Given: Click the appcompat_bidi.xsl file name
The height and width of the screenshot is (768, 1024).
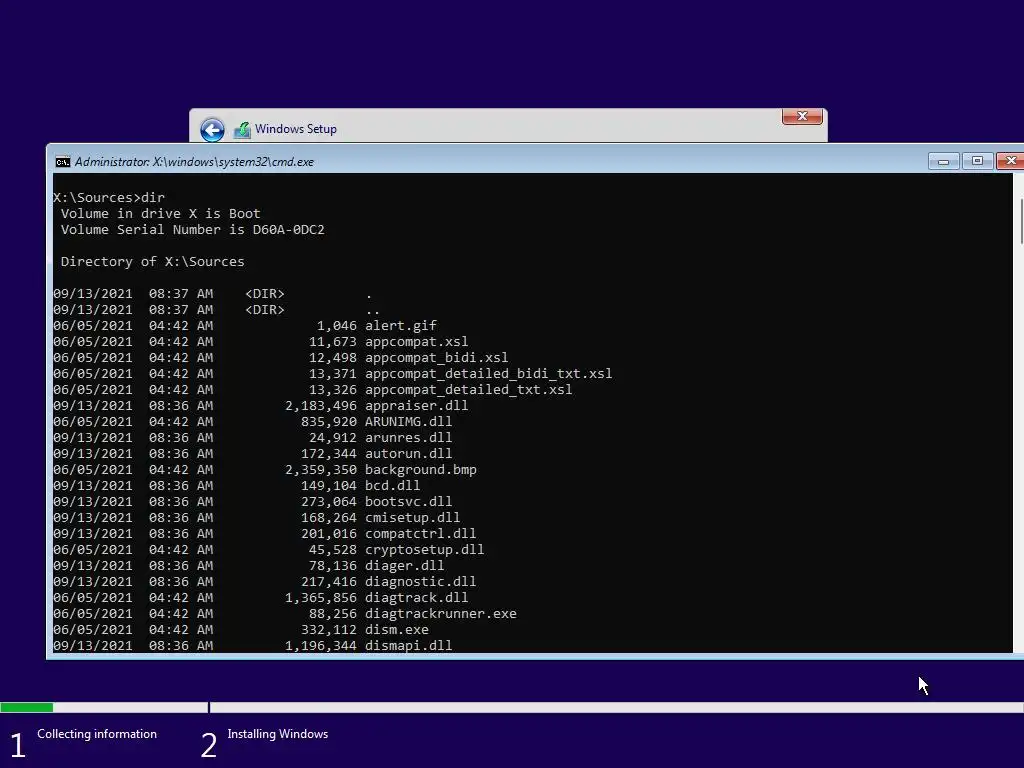Looking at the screenshot, I should click(x=437, y=358).
